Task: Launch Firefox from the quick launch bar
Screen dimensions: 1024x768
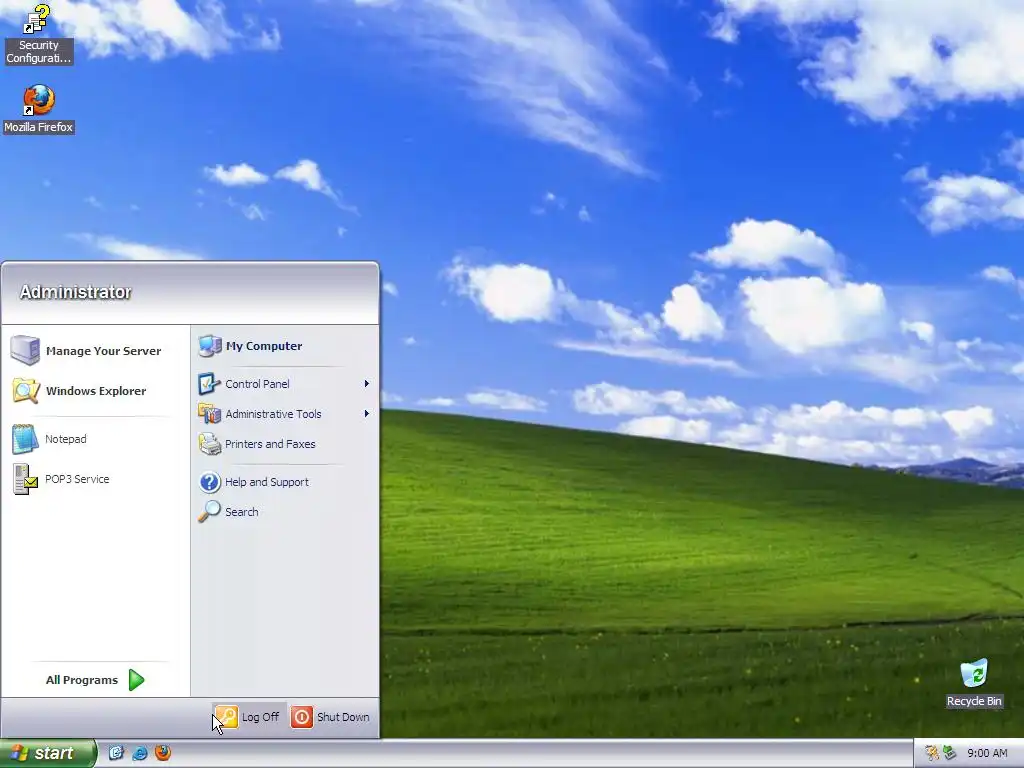Action: click(163, 753)
